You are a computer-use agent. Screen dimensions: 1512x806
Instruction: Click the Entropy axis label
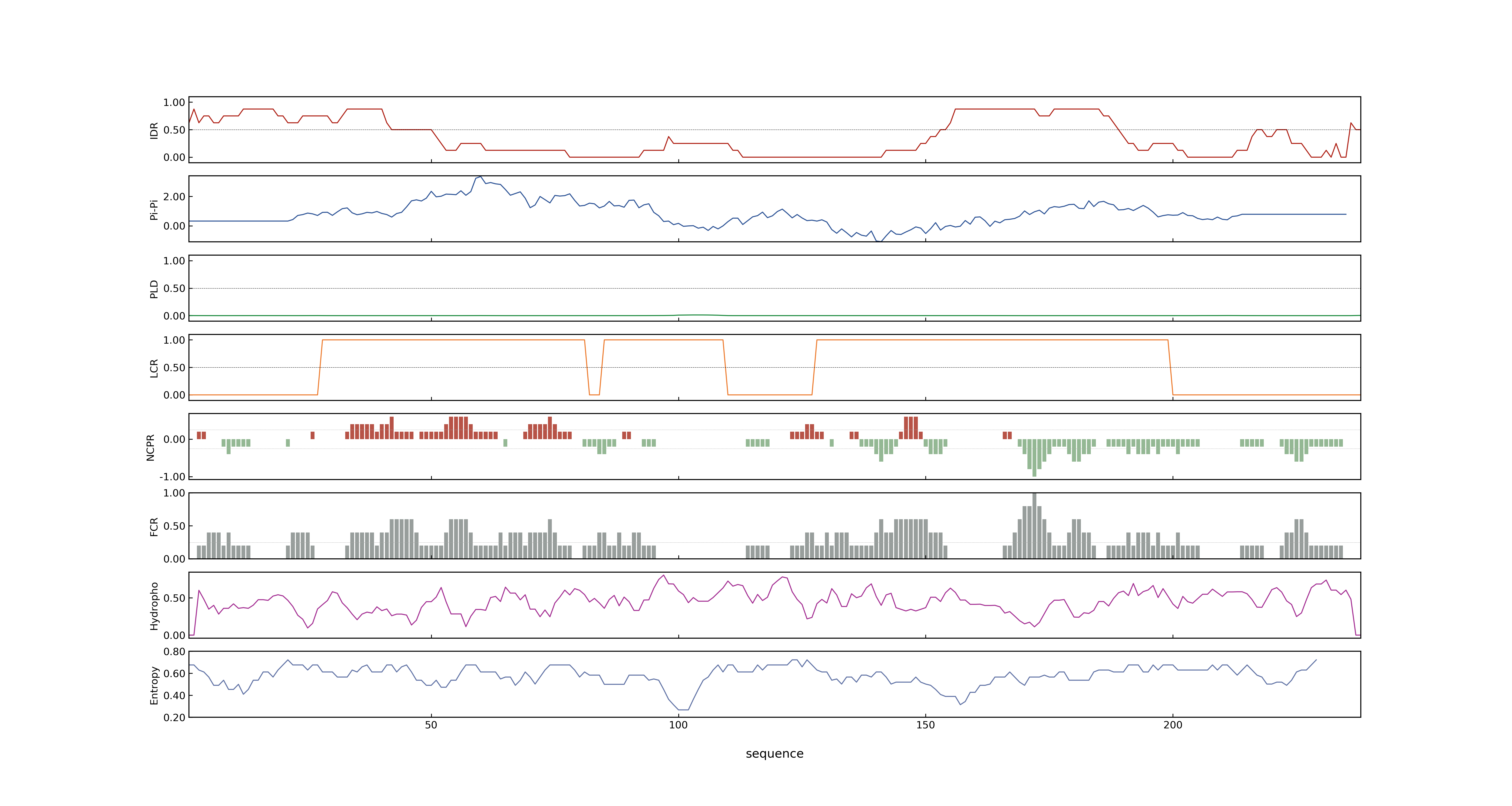click(x=154, y=685)
